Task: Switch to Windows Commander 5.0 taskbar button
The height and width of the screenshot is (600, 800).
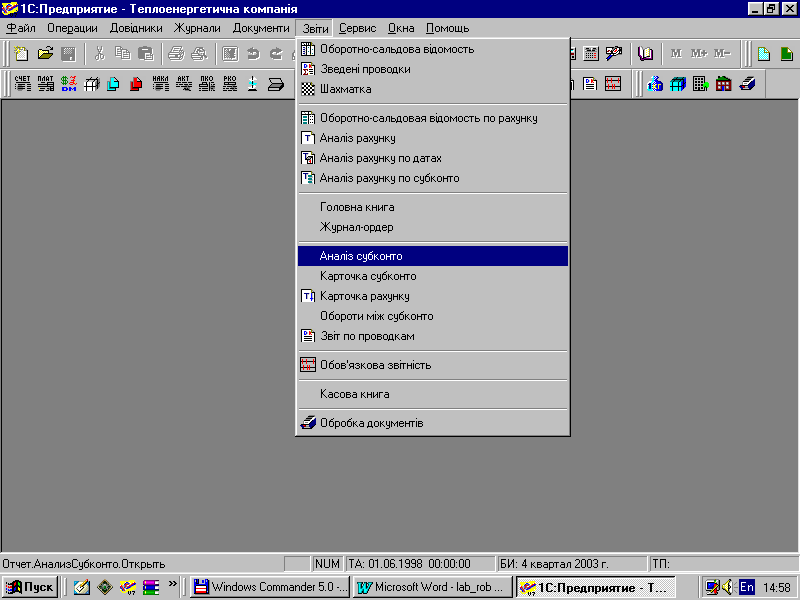Action: tap(270, 587)
